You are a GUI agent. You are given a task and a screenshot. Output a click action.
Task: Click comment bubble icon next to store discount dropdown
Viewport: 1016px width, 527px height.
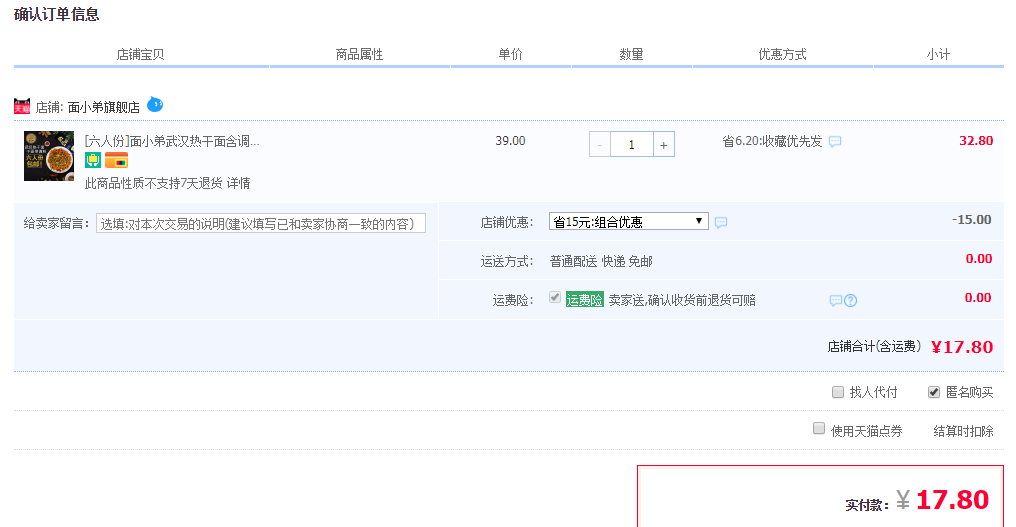(x=721, y=222)
